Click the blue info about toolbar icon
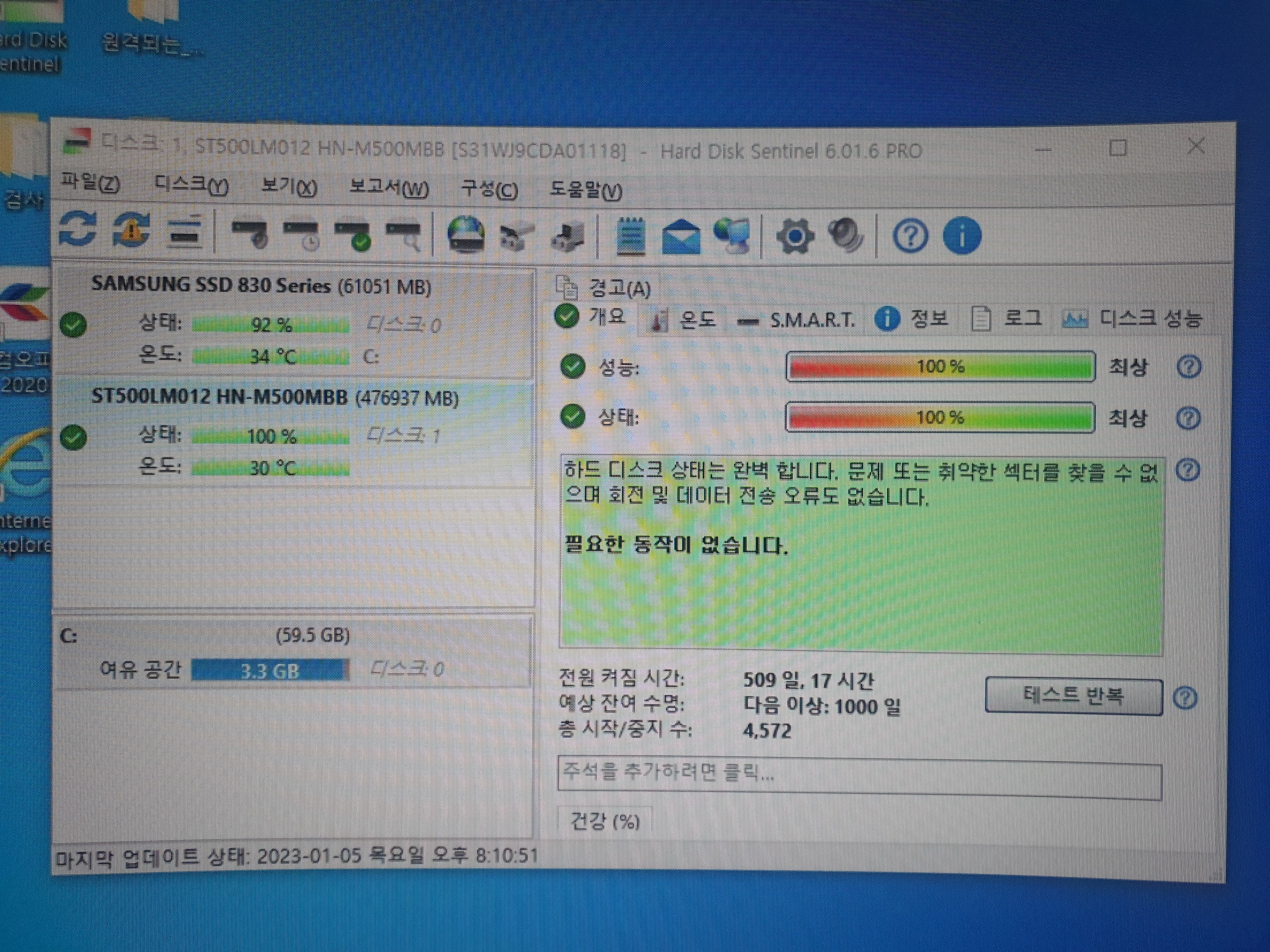This screenshot has height=952, width=1270. 962,236
